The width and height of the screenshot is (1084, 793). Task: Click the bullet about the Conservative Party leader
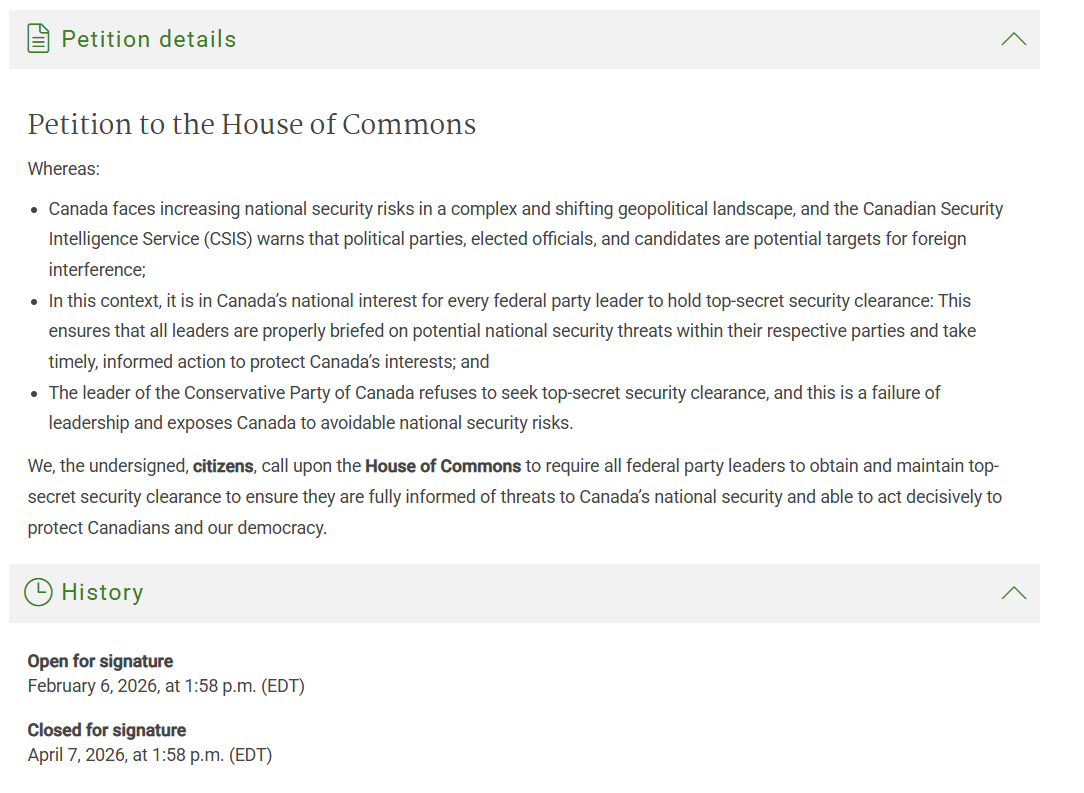click(x=494, y=407)
